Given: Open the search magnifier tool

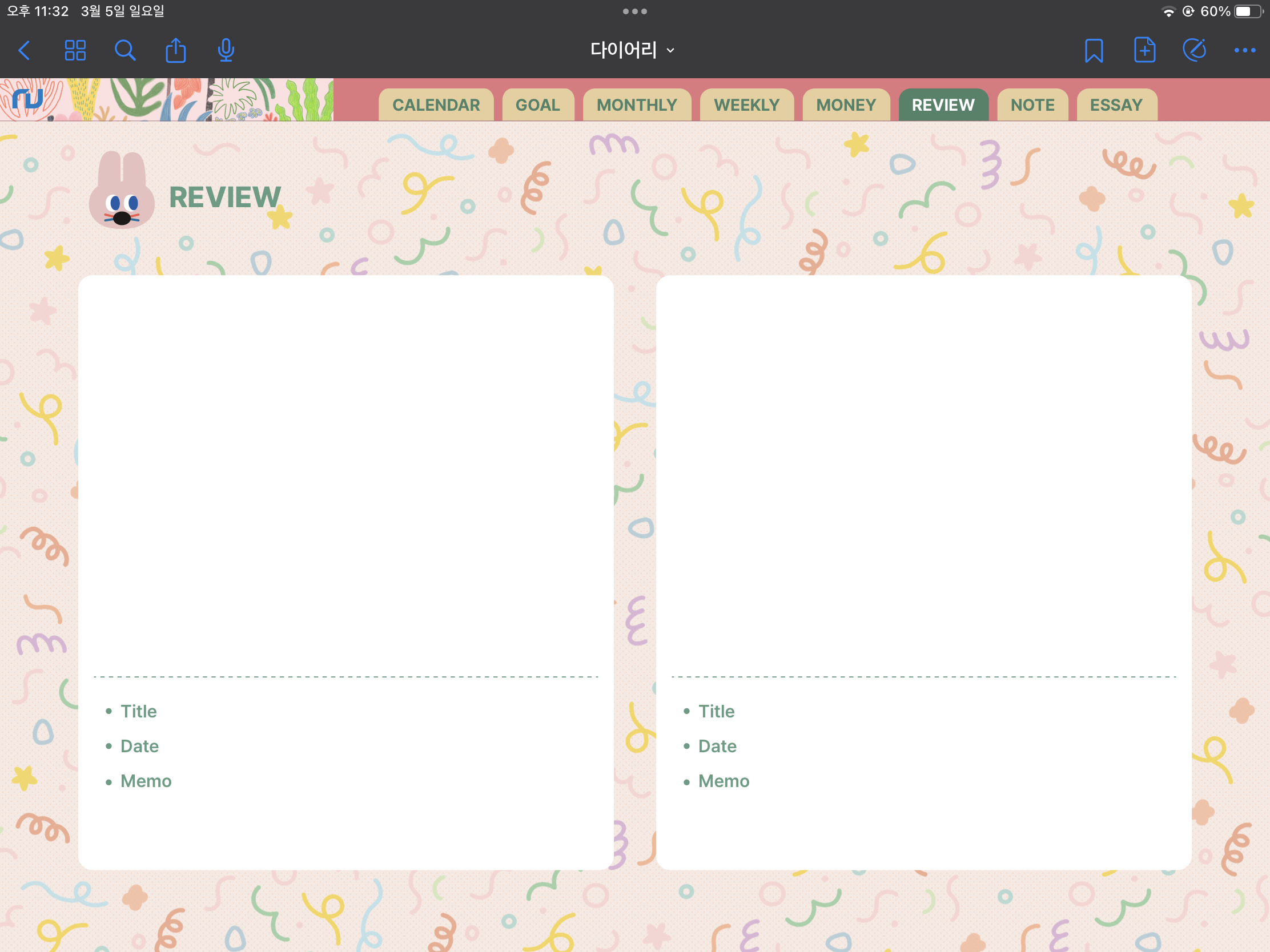Looking at the screenshot, I should click(124, 50).
